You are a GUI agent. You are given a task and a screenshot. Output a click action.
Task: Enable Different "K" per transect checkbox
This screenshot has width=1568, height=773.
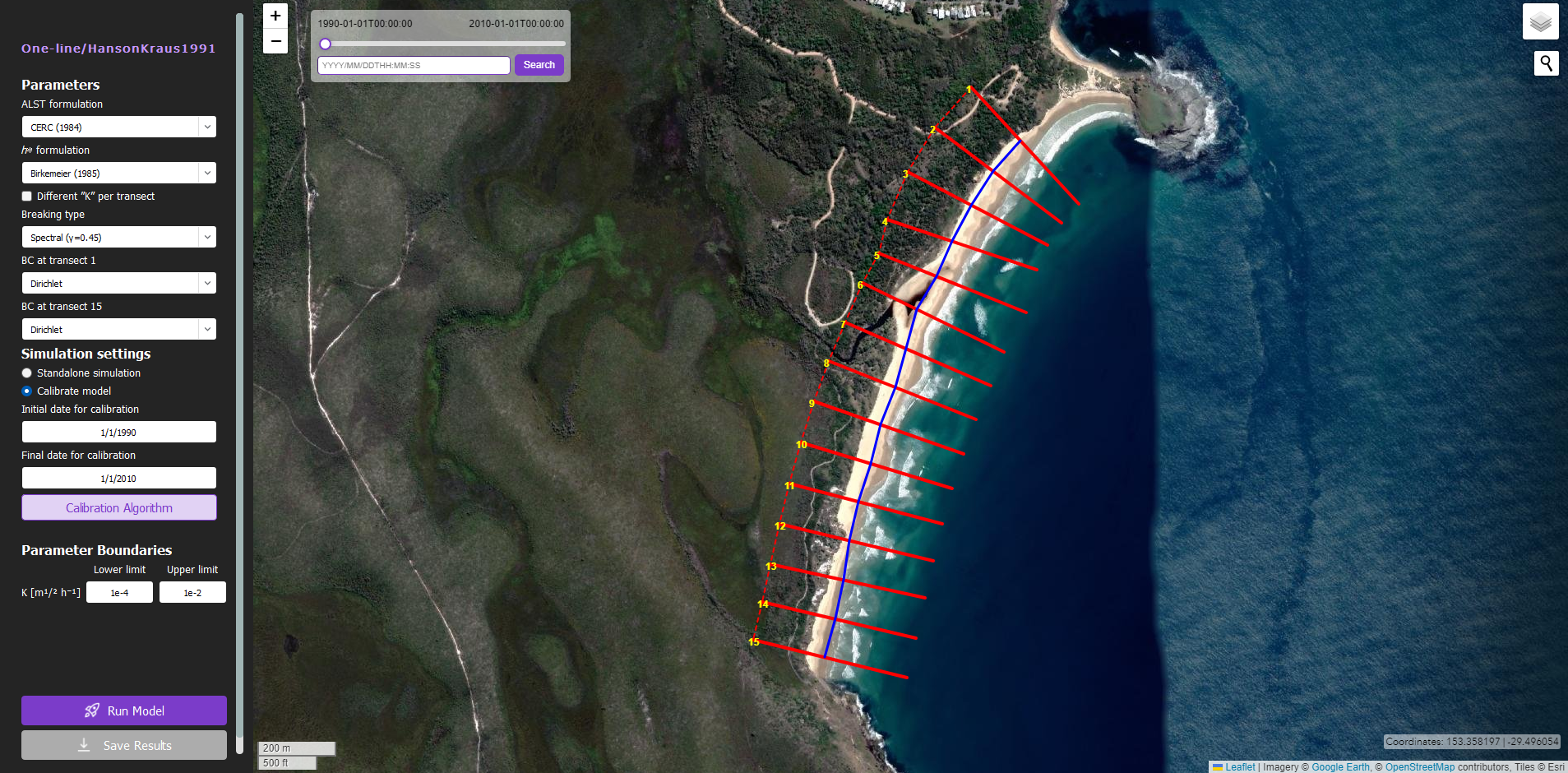[x=27, y=197]
